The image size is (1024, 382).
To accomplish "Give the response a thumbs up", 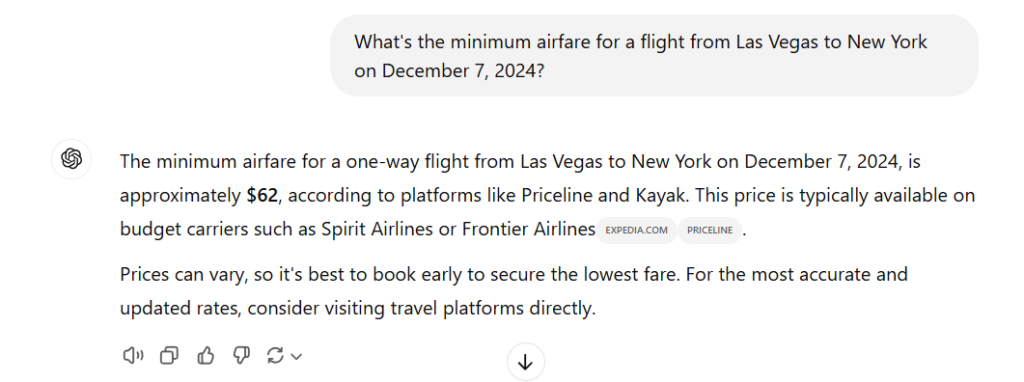I will 206,355.
